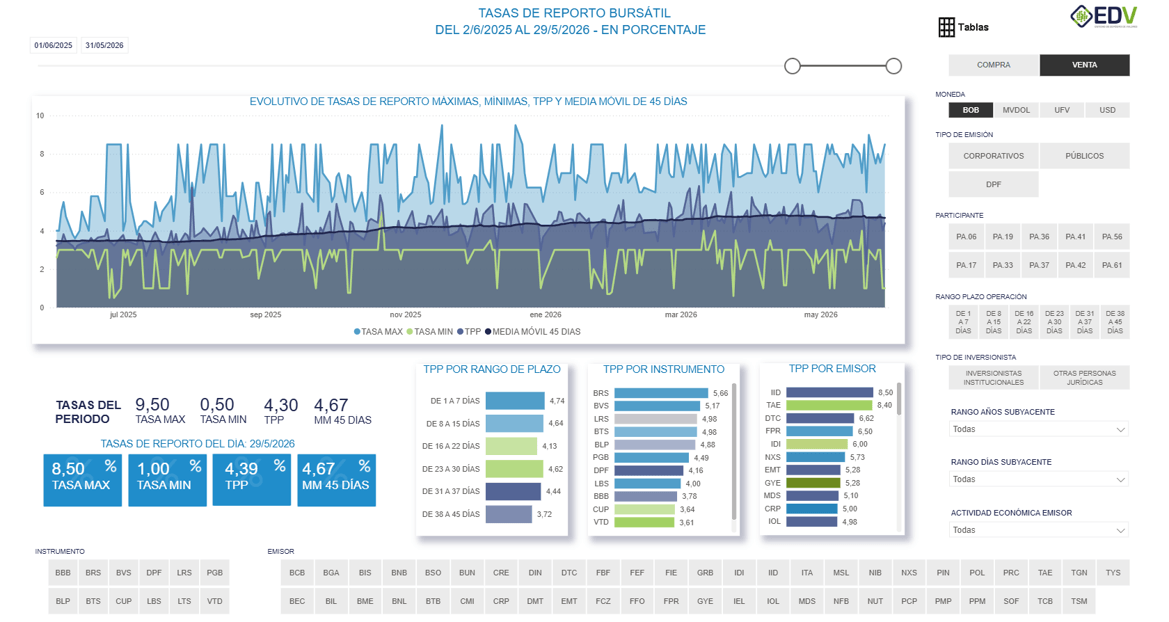Select participant PA.36
1169x622 pixels.
click(1039, 236)
